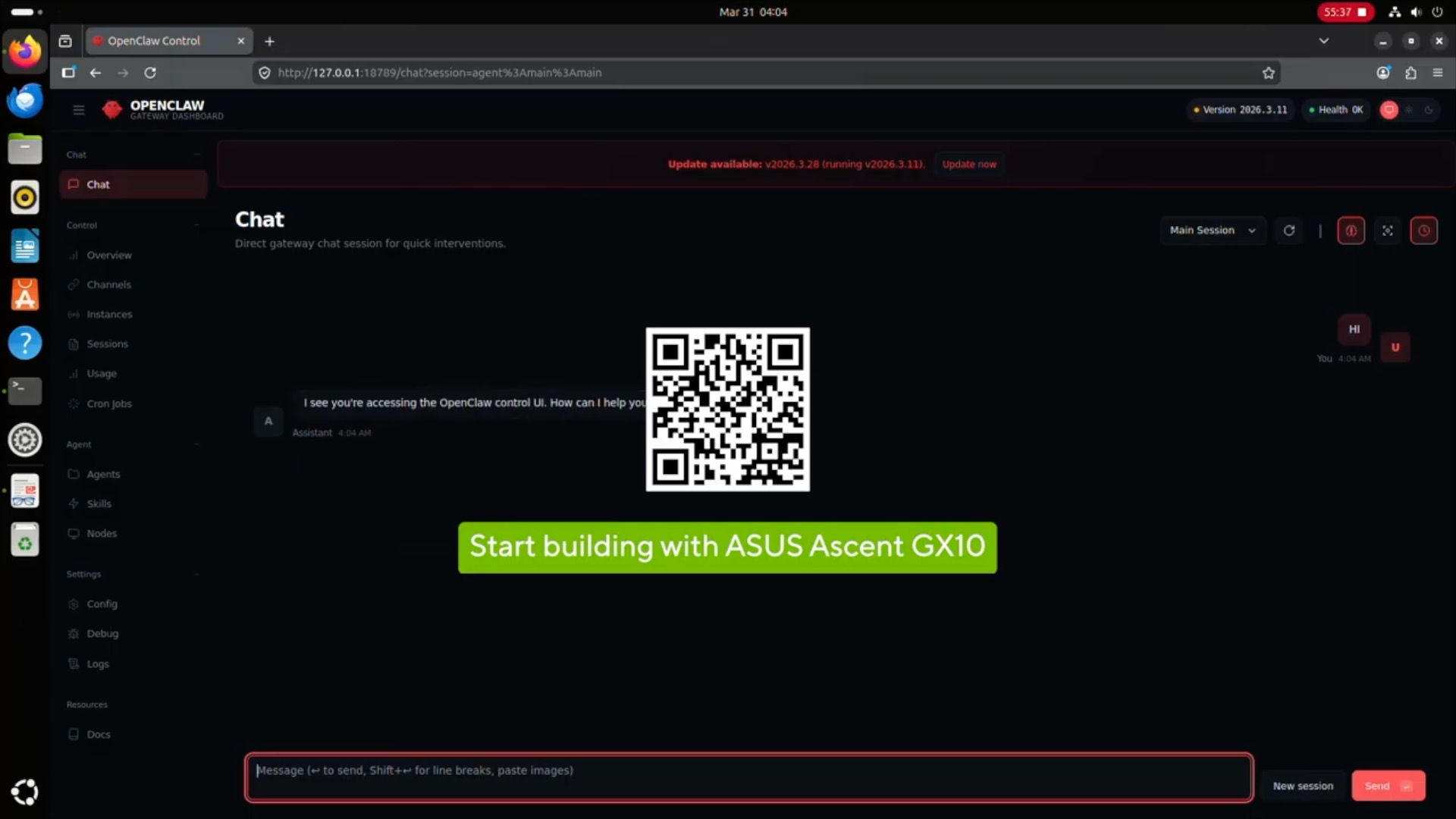The height and width of the screenshot is (819, 1456).
Task: Open Cron Jobs in the sidebar
Action: click(x=133, y=403)
